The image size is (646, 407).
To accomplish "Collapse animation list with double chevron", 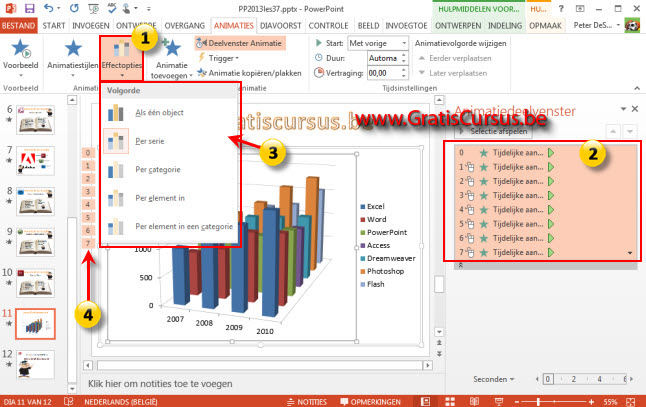I will point(461,265).
